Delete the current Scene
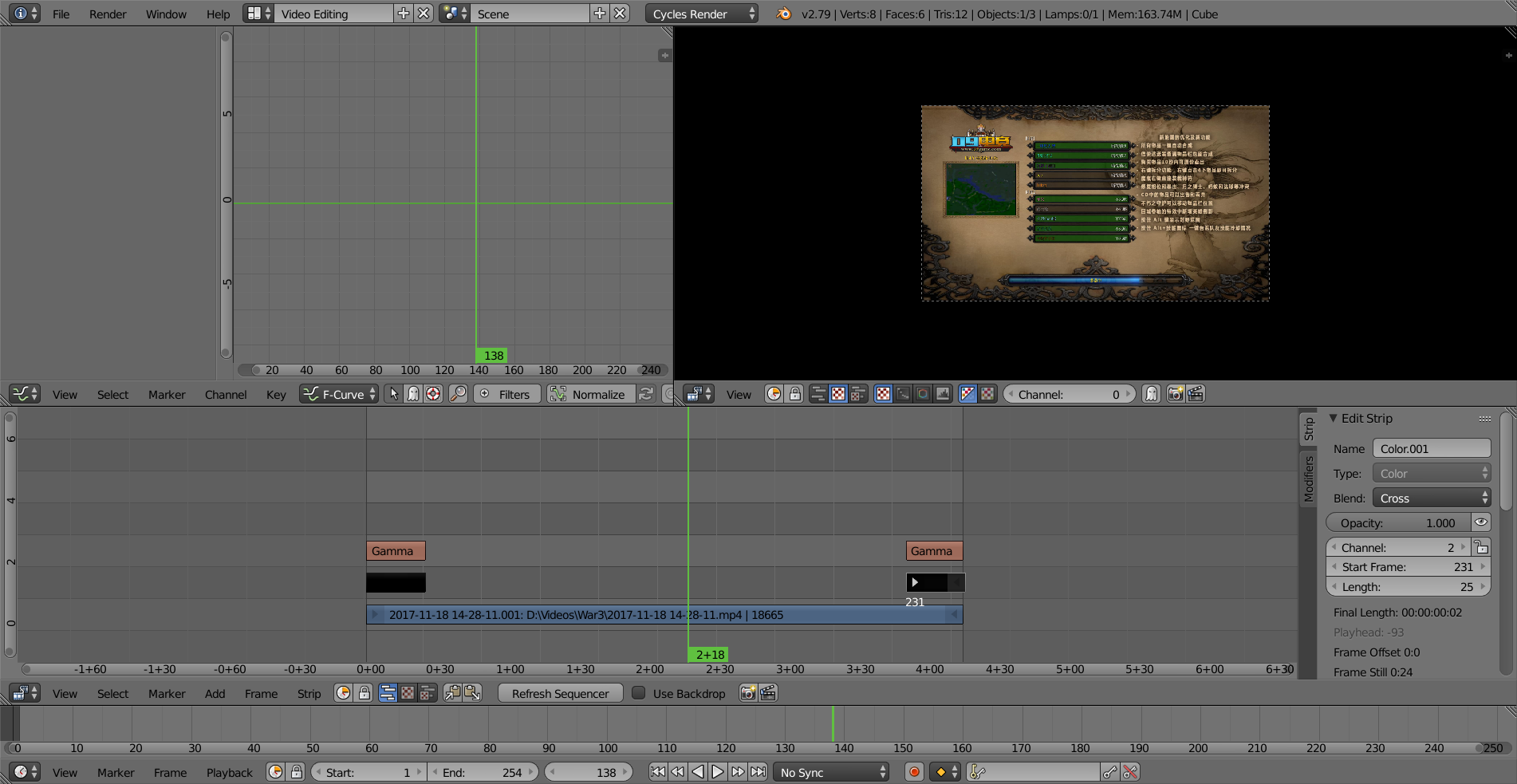 (620, 14)
